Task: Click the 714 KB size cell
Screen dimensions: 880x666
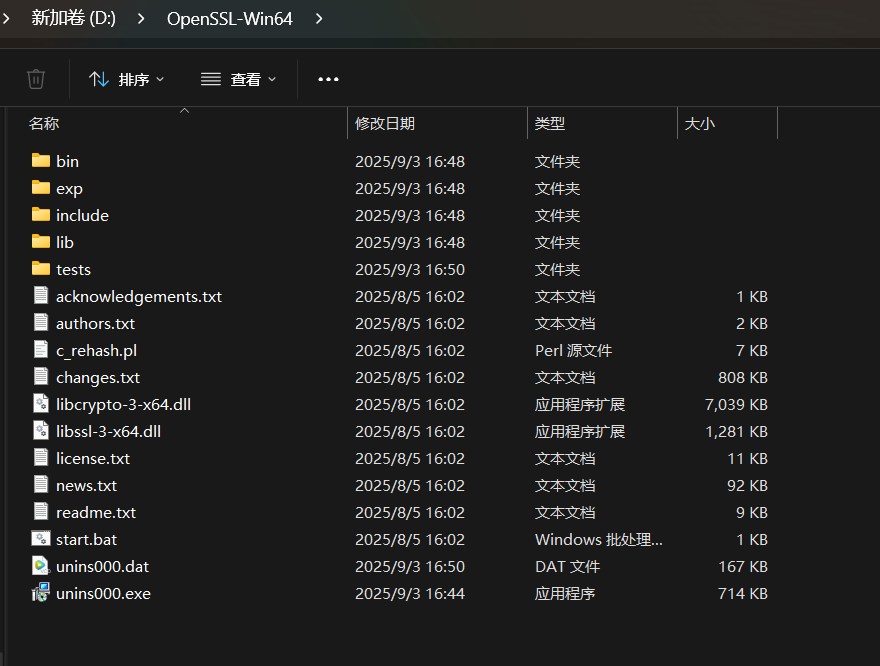Action: click(x=742, y=593)
